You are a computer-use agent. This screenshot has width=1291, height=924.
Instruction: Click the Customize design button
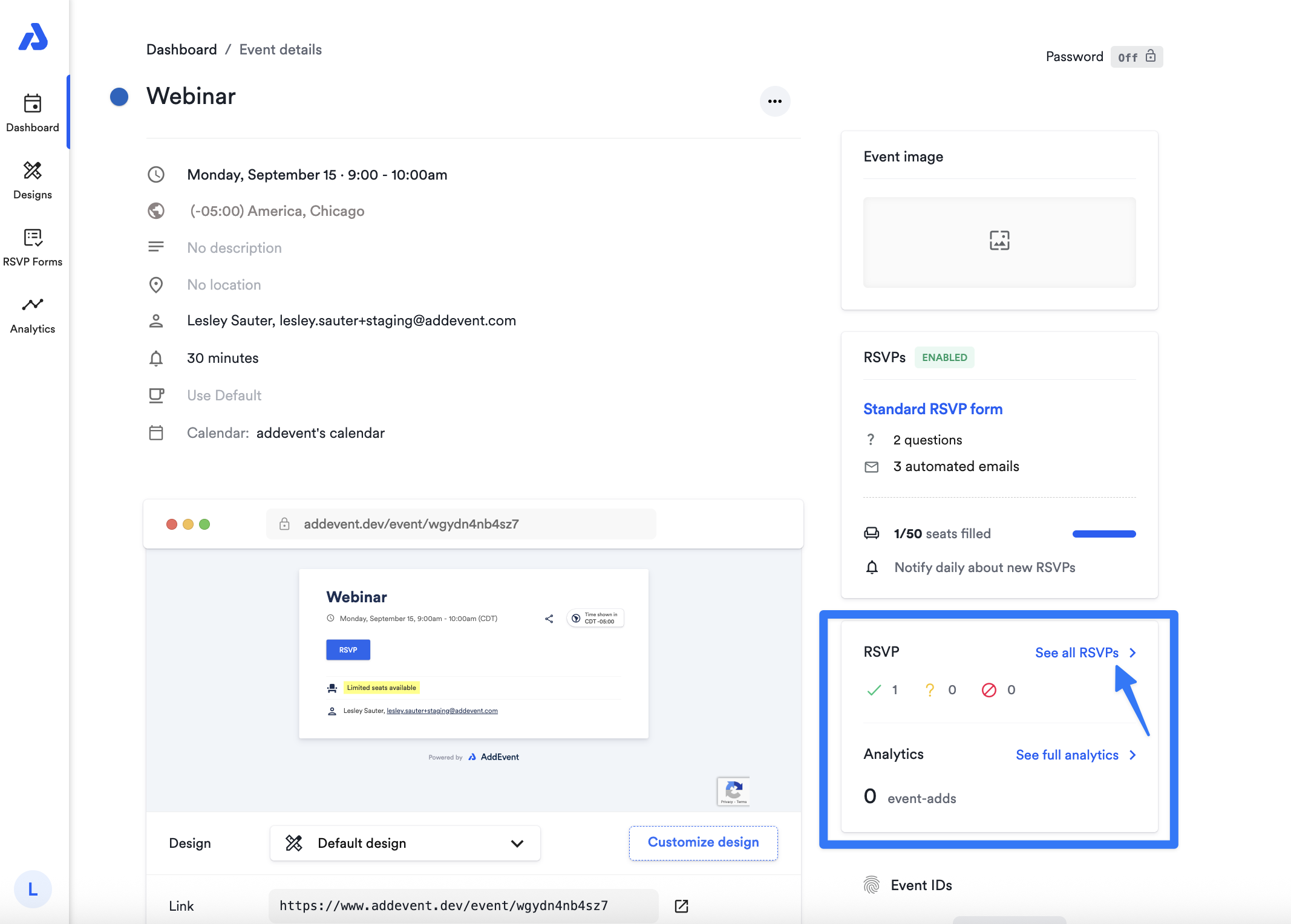(x=703, y=842)
